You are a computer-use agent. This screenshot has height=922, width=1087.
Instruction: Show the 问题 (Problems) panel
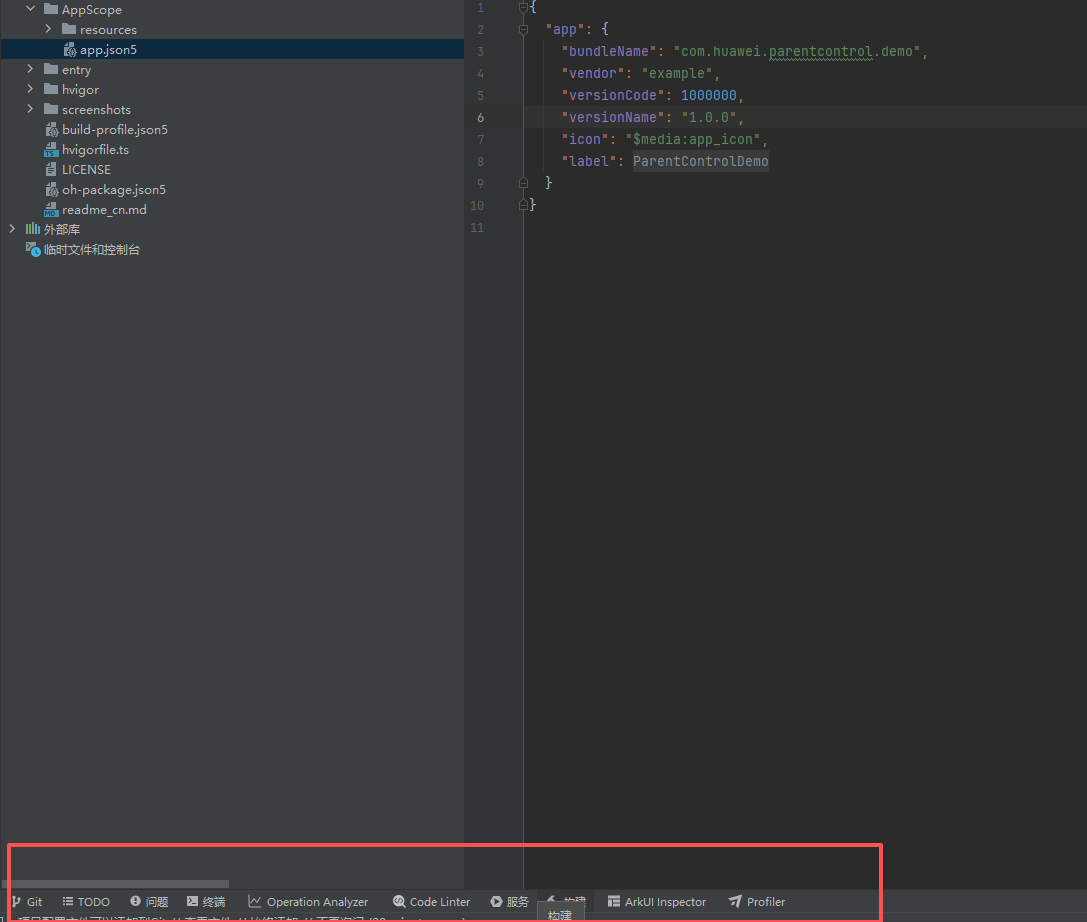click(149, 902)
